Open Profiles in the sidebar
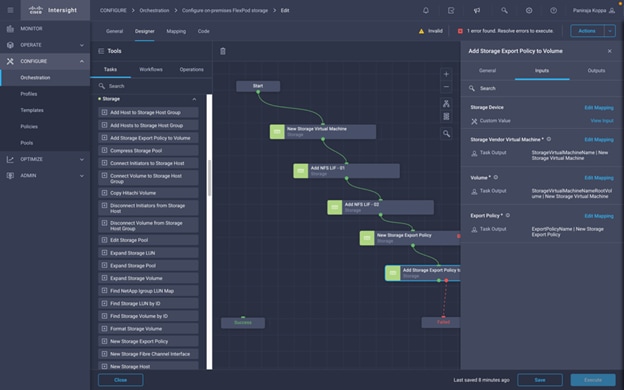 [29, 94]
